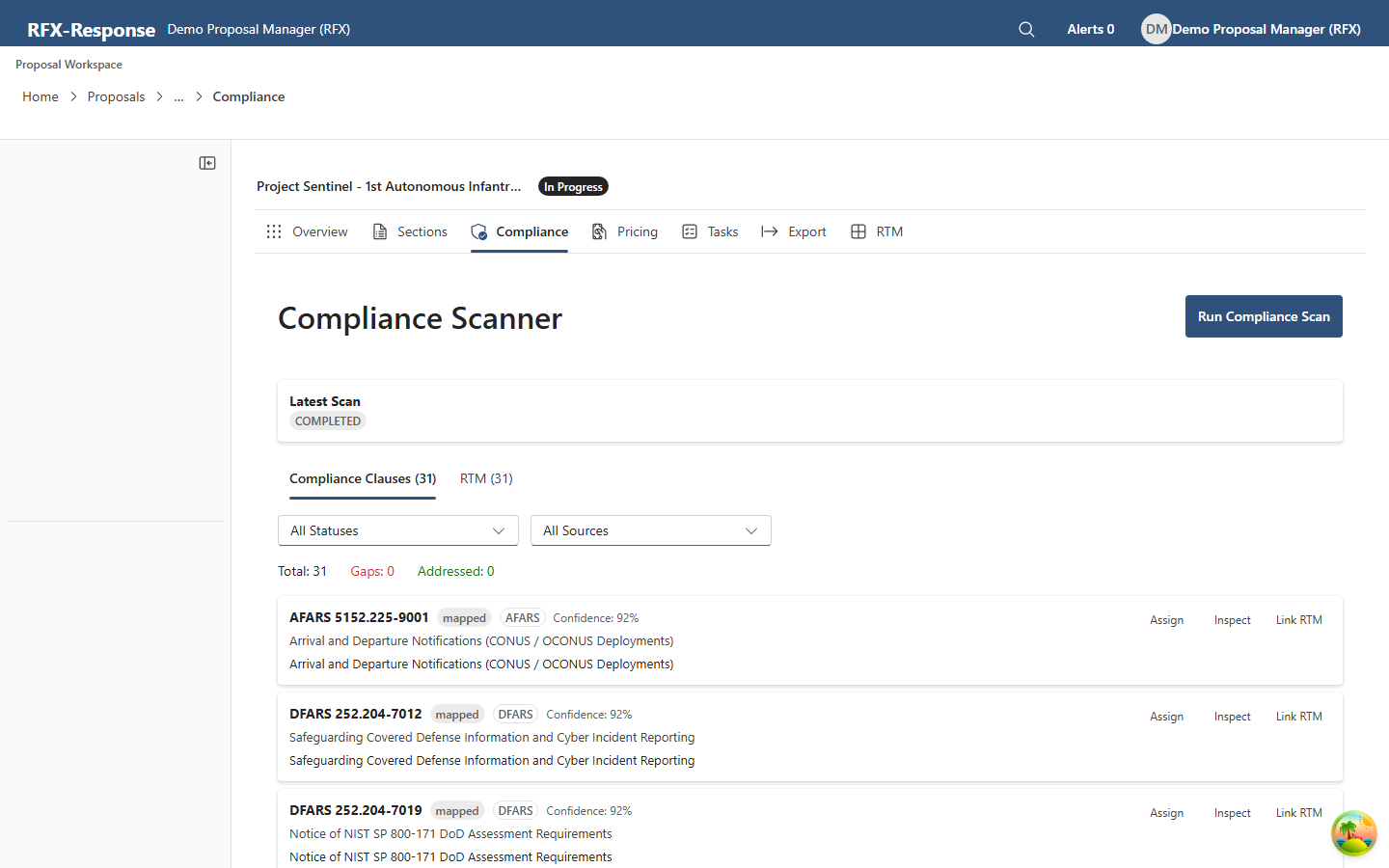Open Alerts 0 in header

click(1090, 29)
